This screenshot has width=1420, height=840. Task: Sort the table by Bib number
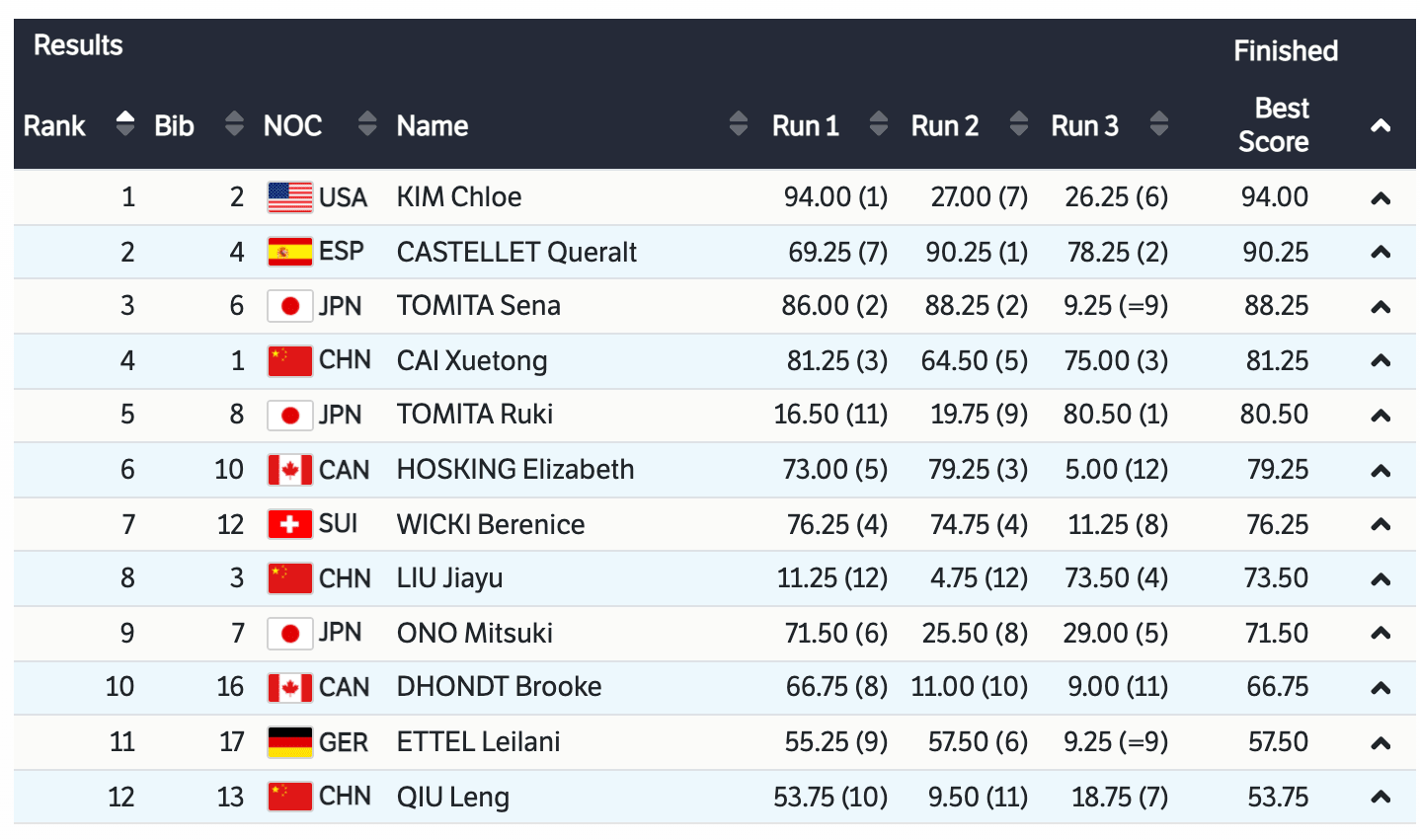(x=234, y=124)
